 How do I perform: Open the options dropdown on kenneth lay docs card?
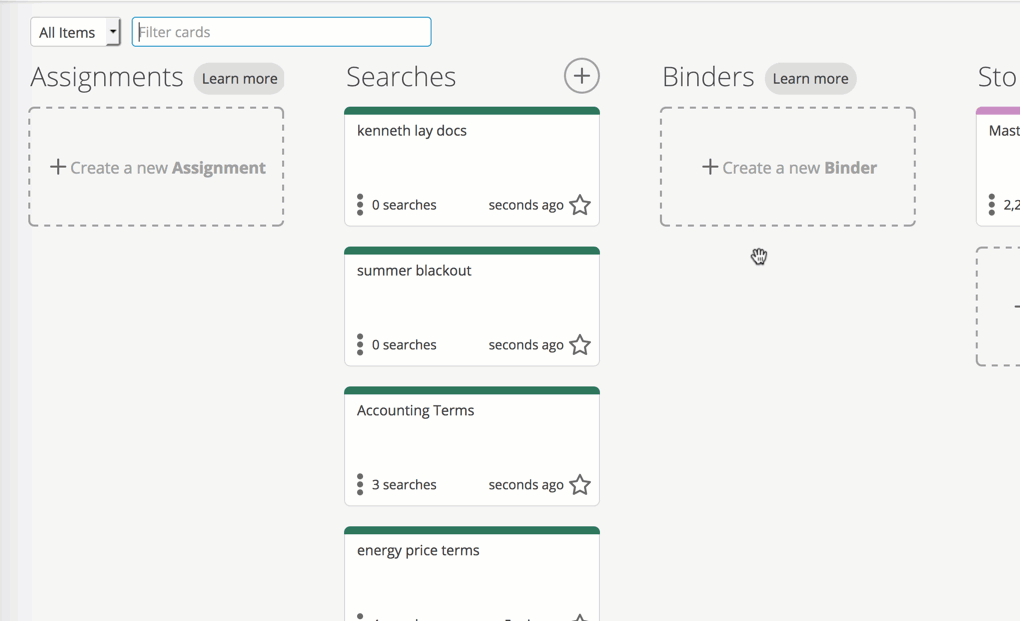pyautogui.click(x=359, y=205)
